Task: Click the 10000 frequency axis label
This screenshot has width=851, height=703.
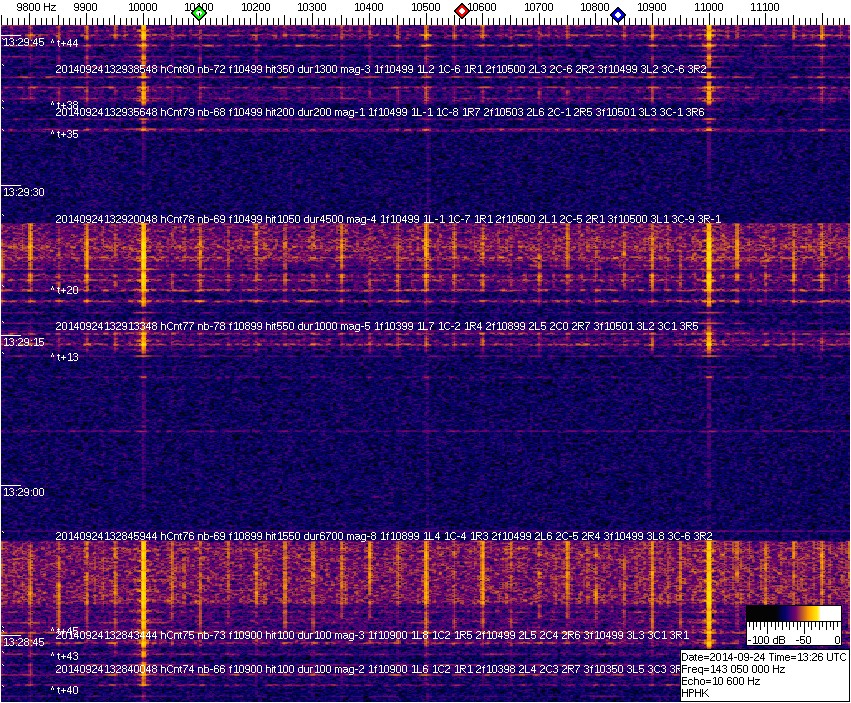Action: (x=143, y=7)
